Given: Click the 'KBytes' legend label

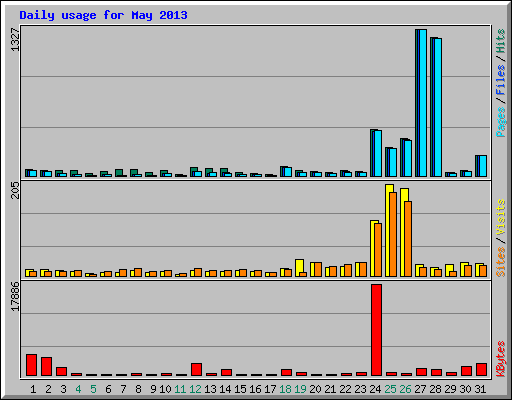Looking at the screenshot, I should coord(501,359).
